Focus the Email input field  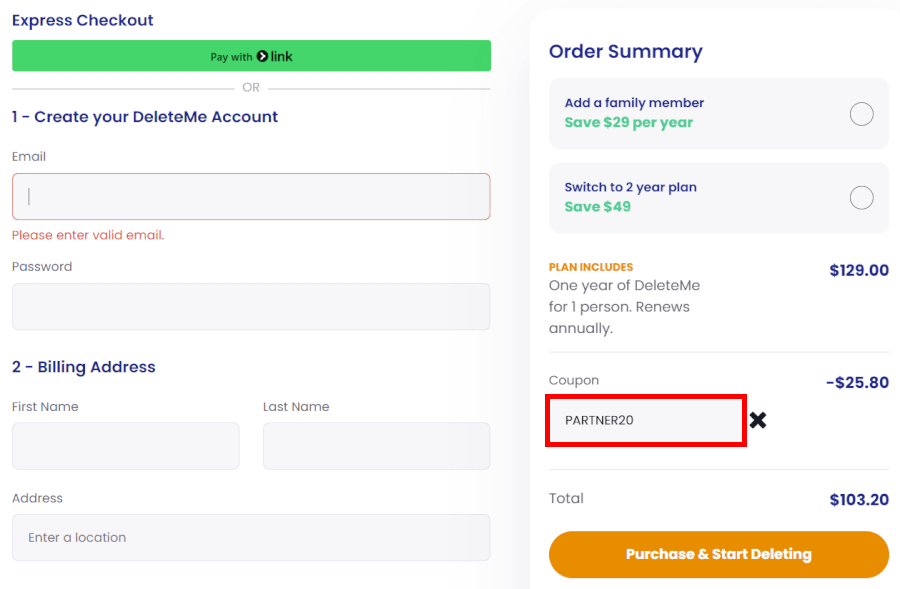251,197
